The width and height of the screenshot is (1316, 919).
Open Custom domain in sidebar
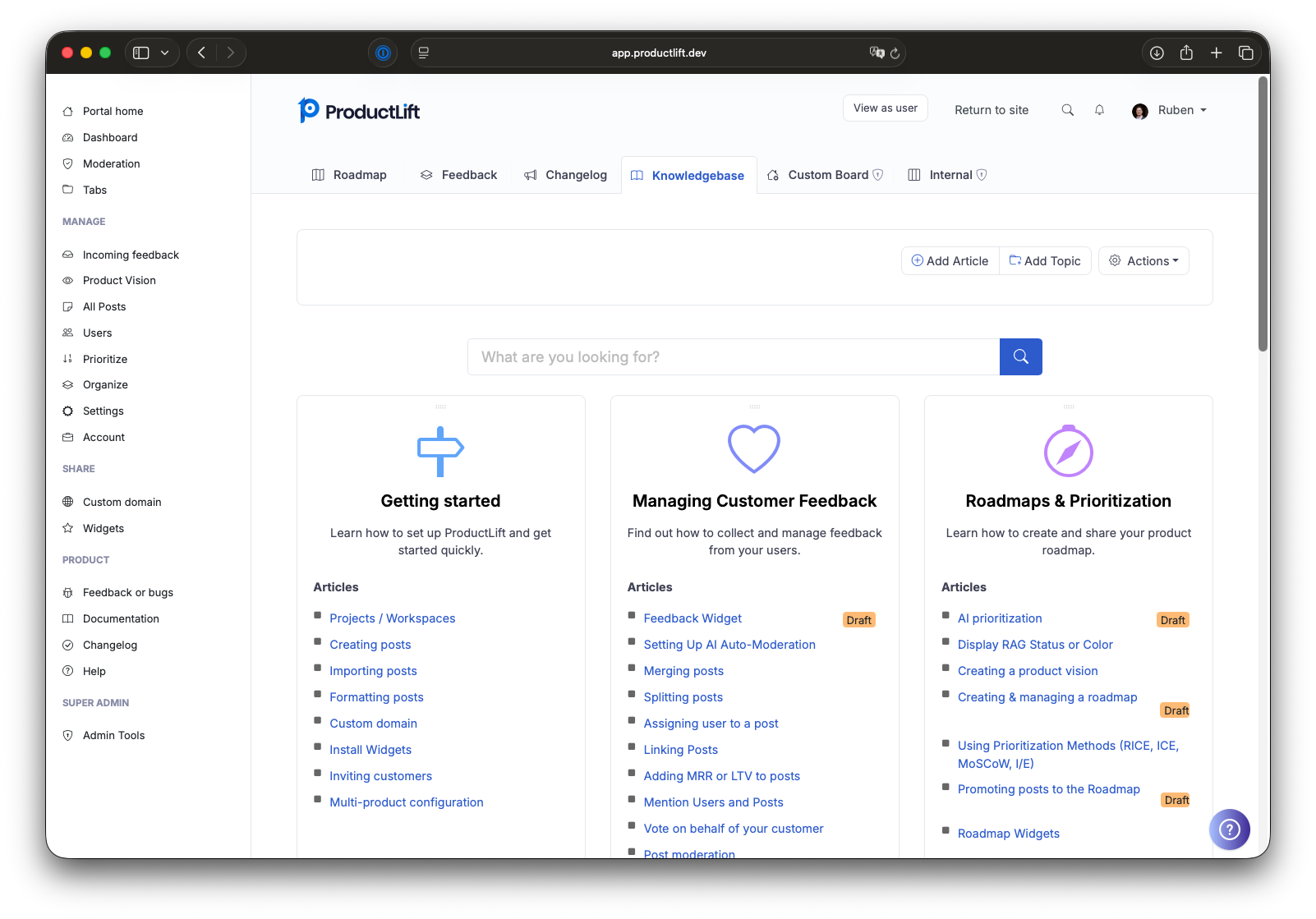122,503
